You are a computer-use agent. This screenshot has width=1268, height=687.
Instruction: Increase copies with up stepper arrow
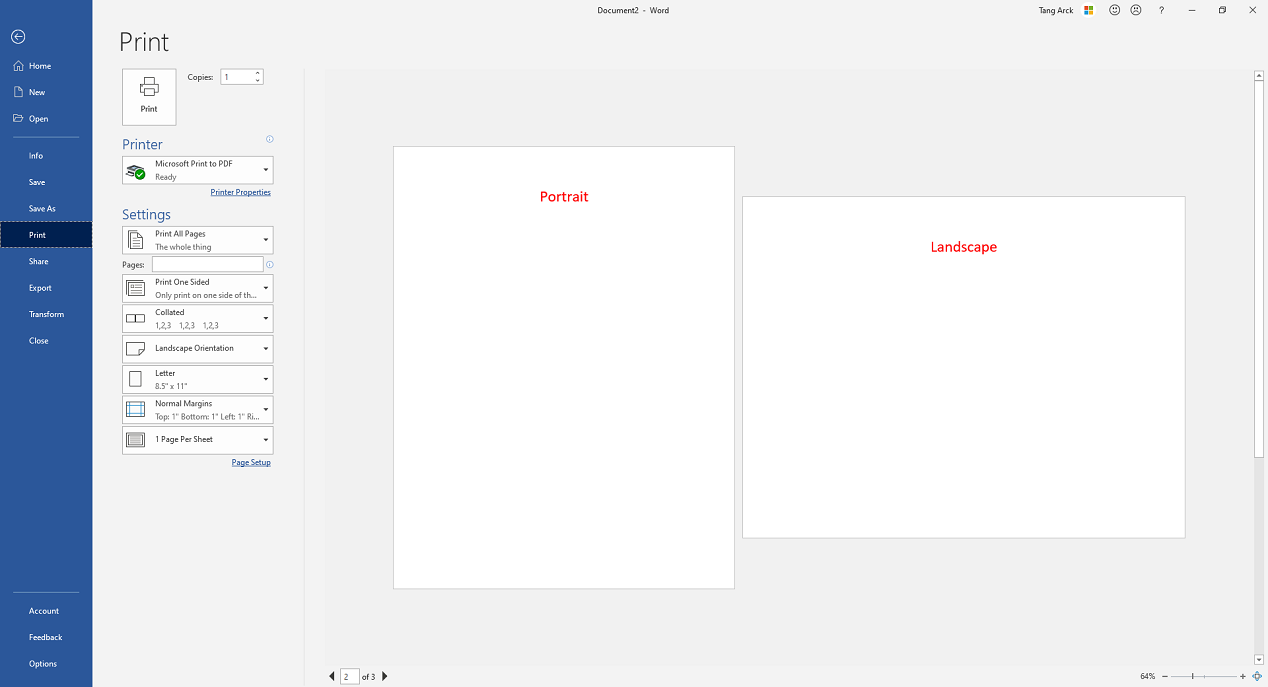tap(258, 74)
